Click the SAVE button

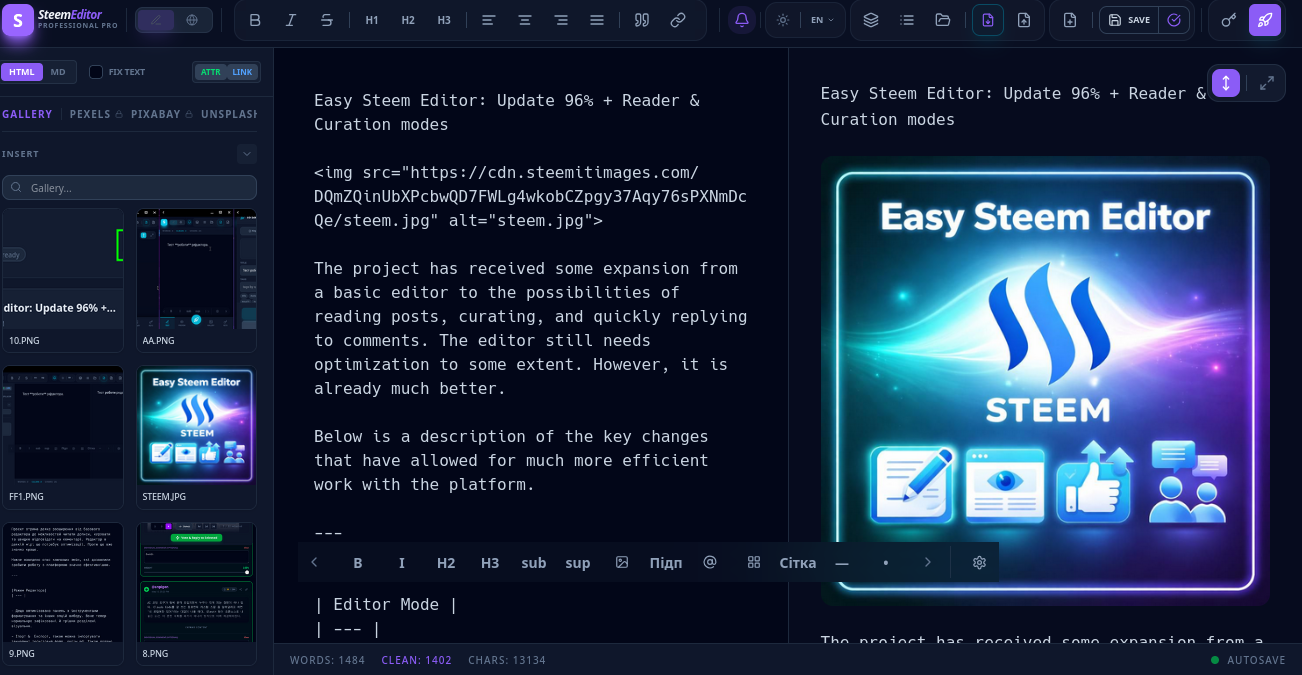tap(1130, 20)
